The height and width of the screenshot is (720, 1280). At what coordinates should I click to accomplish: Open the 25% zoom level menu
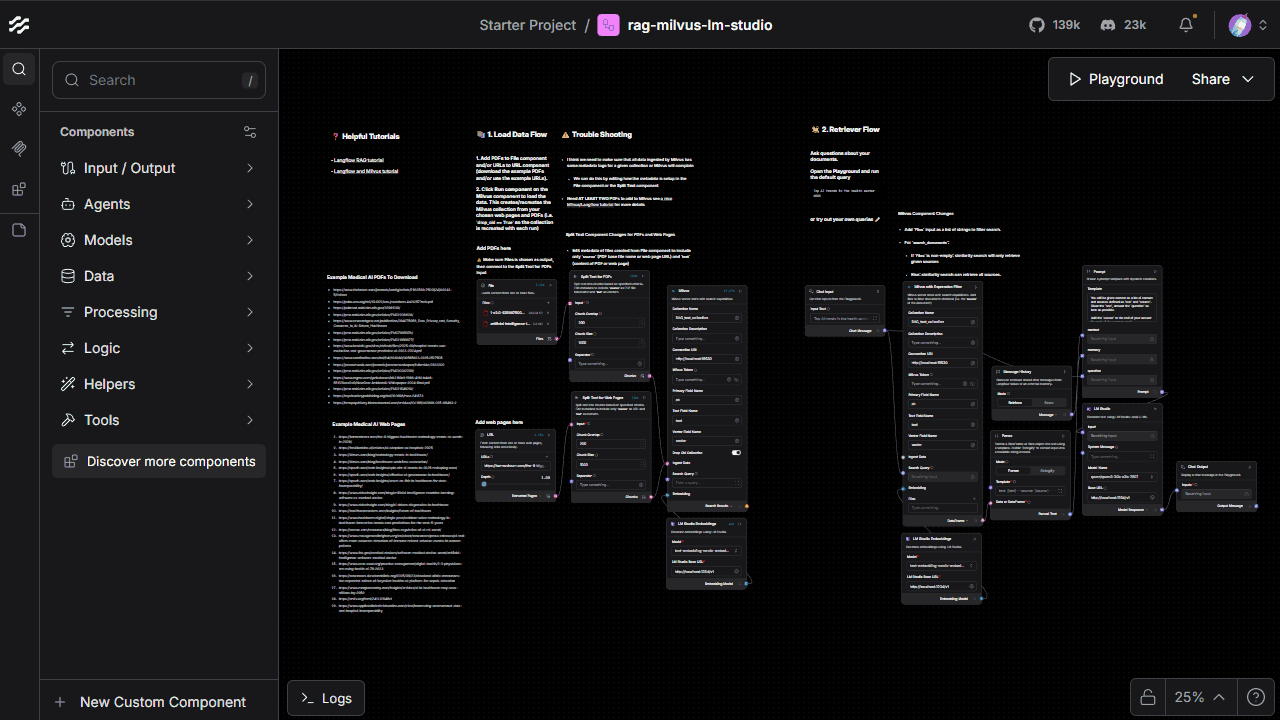pos(1199,697)
